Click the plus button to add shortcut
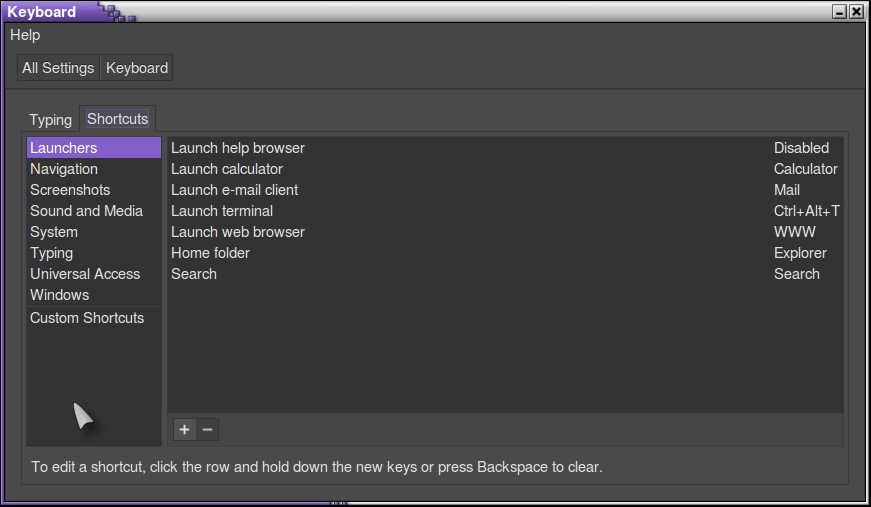This screenshot has width=871, height=507. [x=184, y=429]
